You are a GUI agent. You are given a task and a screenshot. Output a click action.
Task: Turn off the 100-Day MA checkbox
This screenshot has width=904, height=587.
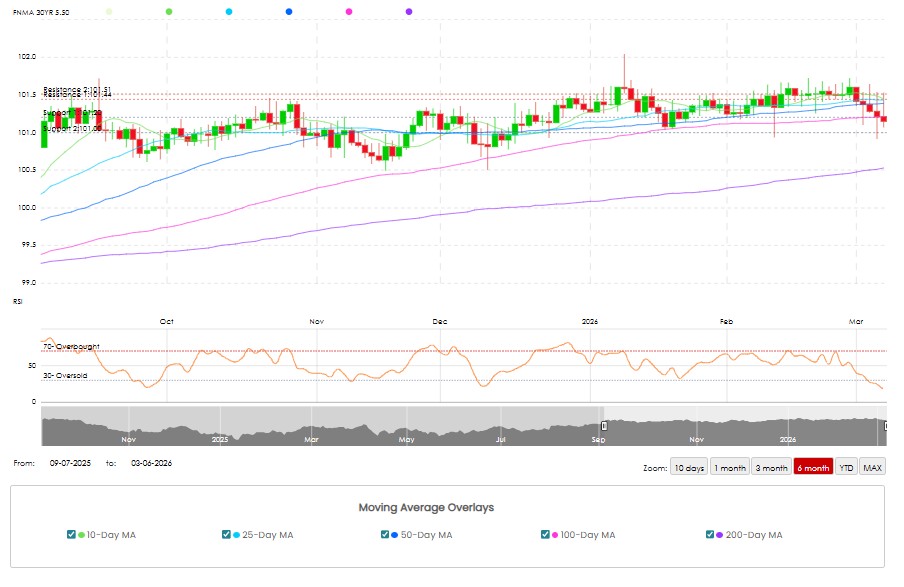coord(545,535)
